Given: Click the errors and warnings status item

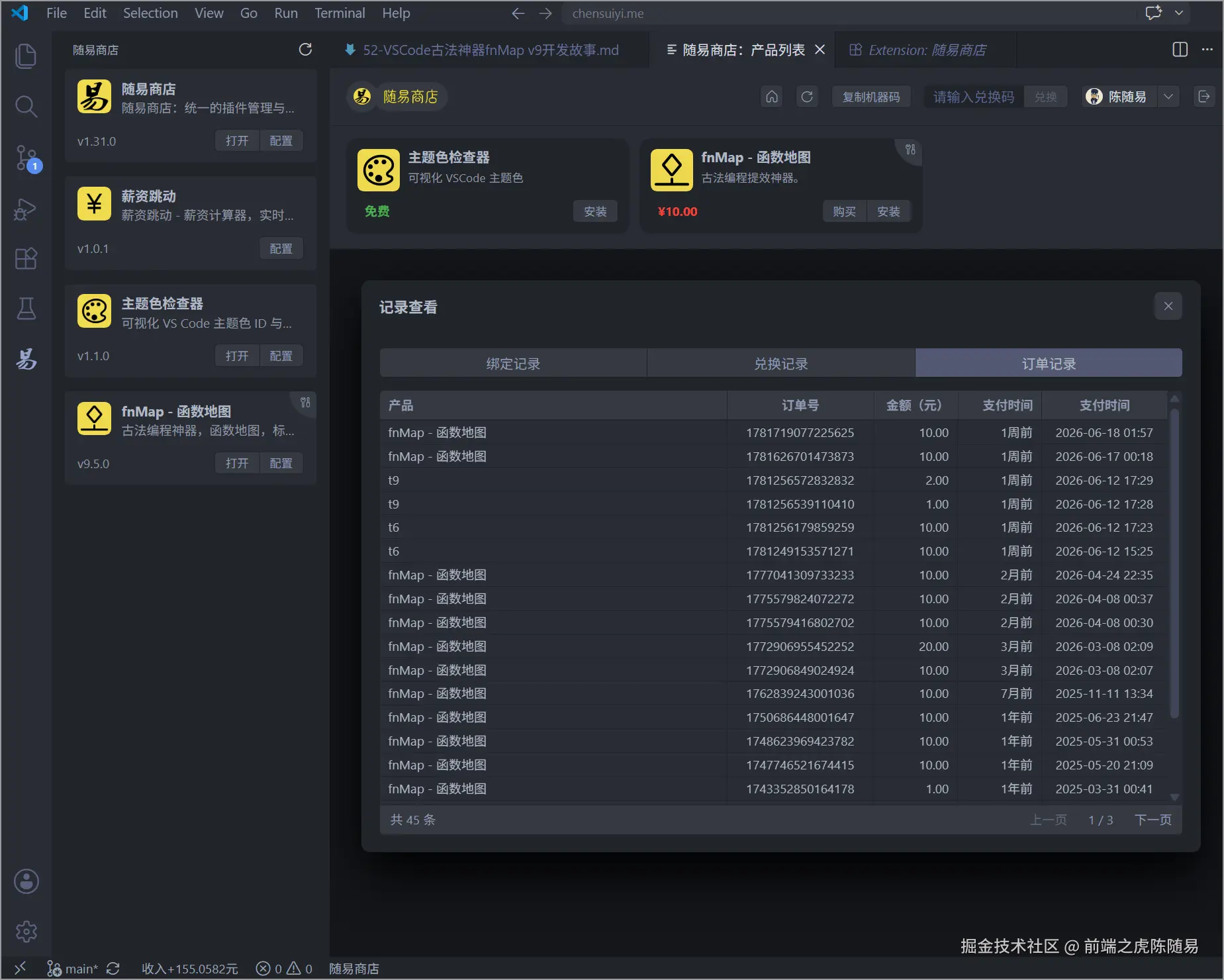Looking at the screenshot, I should 284,969.
